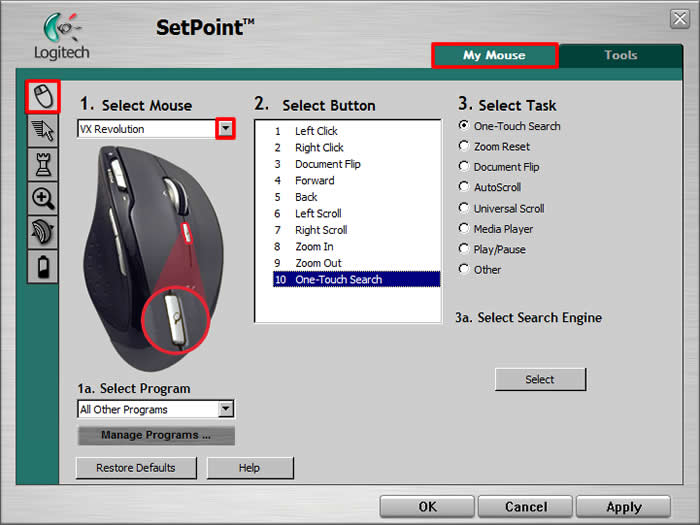This screenshot has height=525, width=700.
Task: Select the Zoom Reset task option
Action: tap(464, 146)
